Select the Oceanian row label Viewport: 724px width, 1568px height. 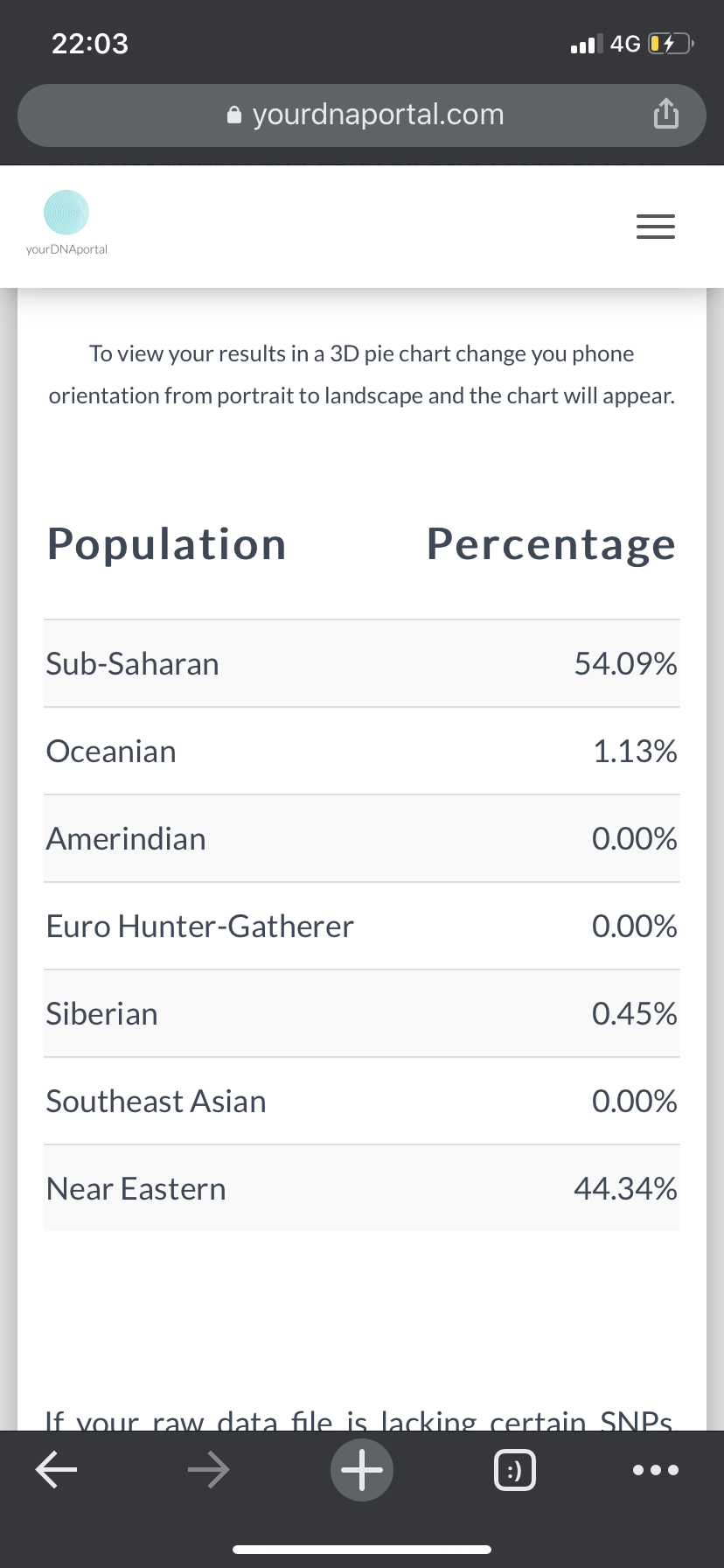click(x=111, y=751)
